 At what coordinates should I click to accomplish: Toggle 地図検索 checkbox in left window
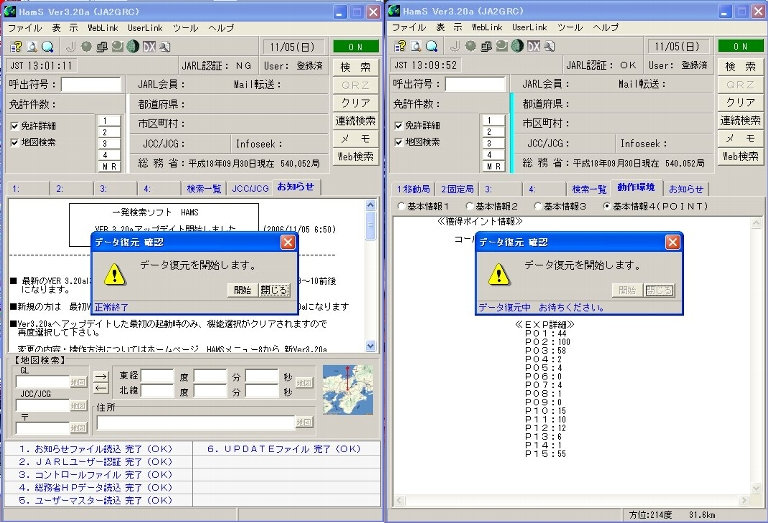(x=15, y=143)
